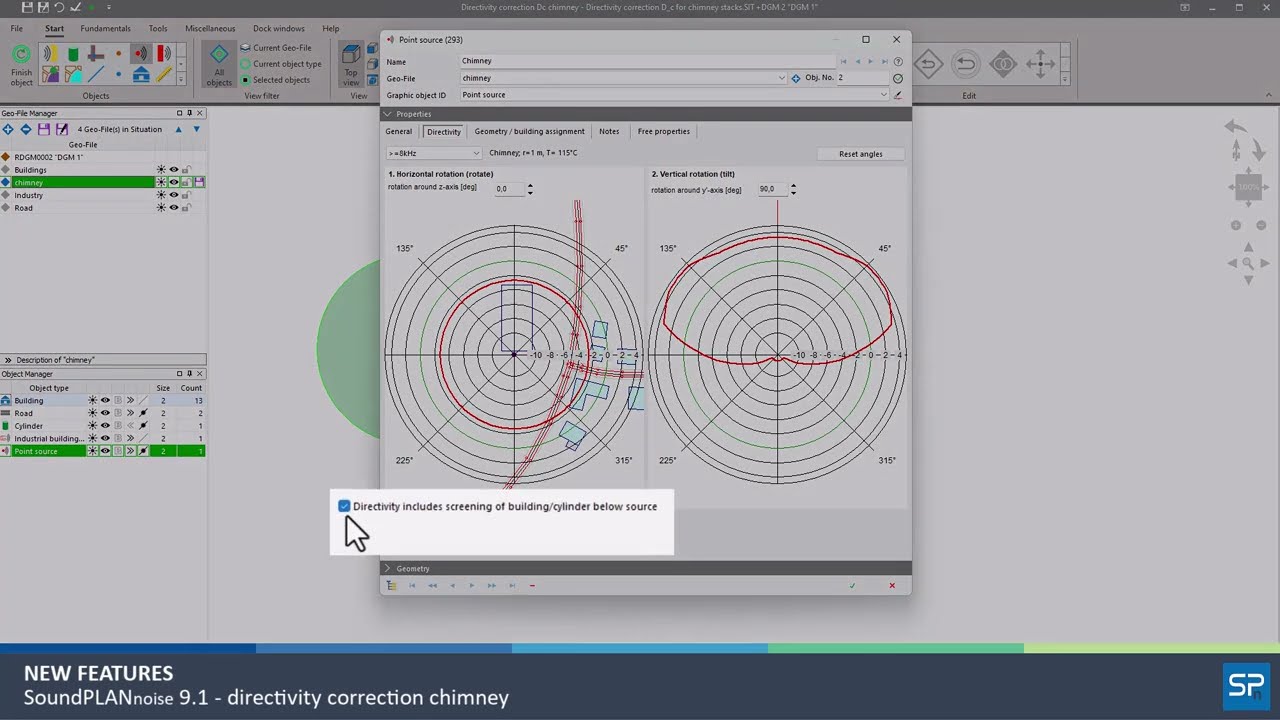Add a Geo-File with the plus icon
This screenshot has height=720, width=1280.
coord(9,129)
